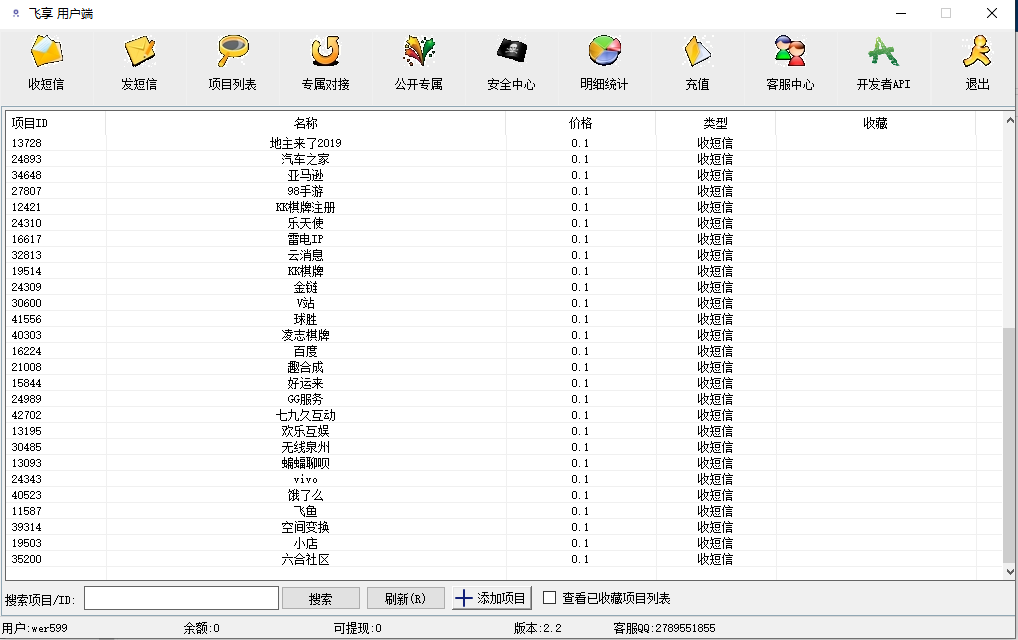Select the row GG服务
This screenshot has width=1018, height=640.
pos(503,399)
